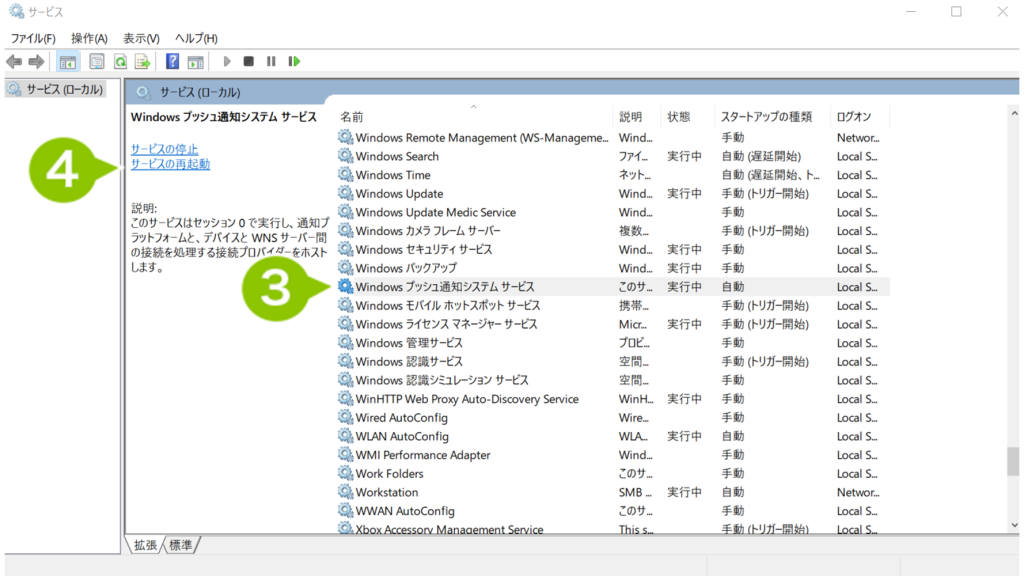This screenshot has height=576, width=1024.
Task: Switch to the 標準 tab
Action: pyautogui.click(x=180, y=545)
